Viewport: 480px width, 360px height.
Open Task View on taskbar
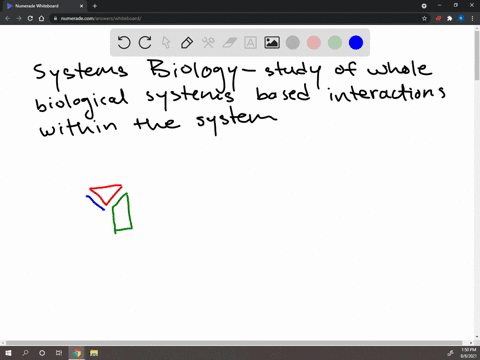(59, 353)
